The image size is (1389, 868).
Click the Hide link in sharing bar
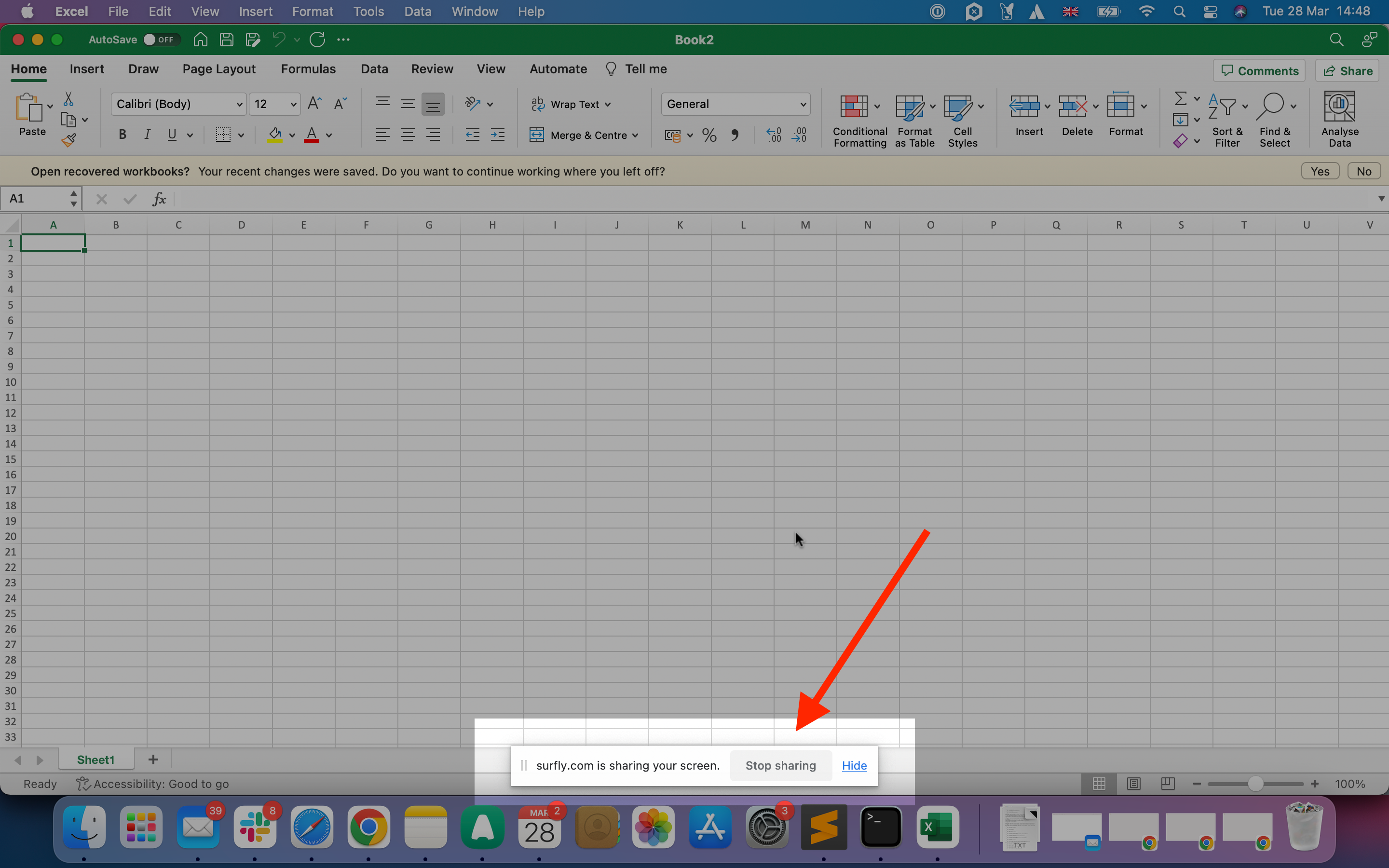click(x=854, y=765)
